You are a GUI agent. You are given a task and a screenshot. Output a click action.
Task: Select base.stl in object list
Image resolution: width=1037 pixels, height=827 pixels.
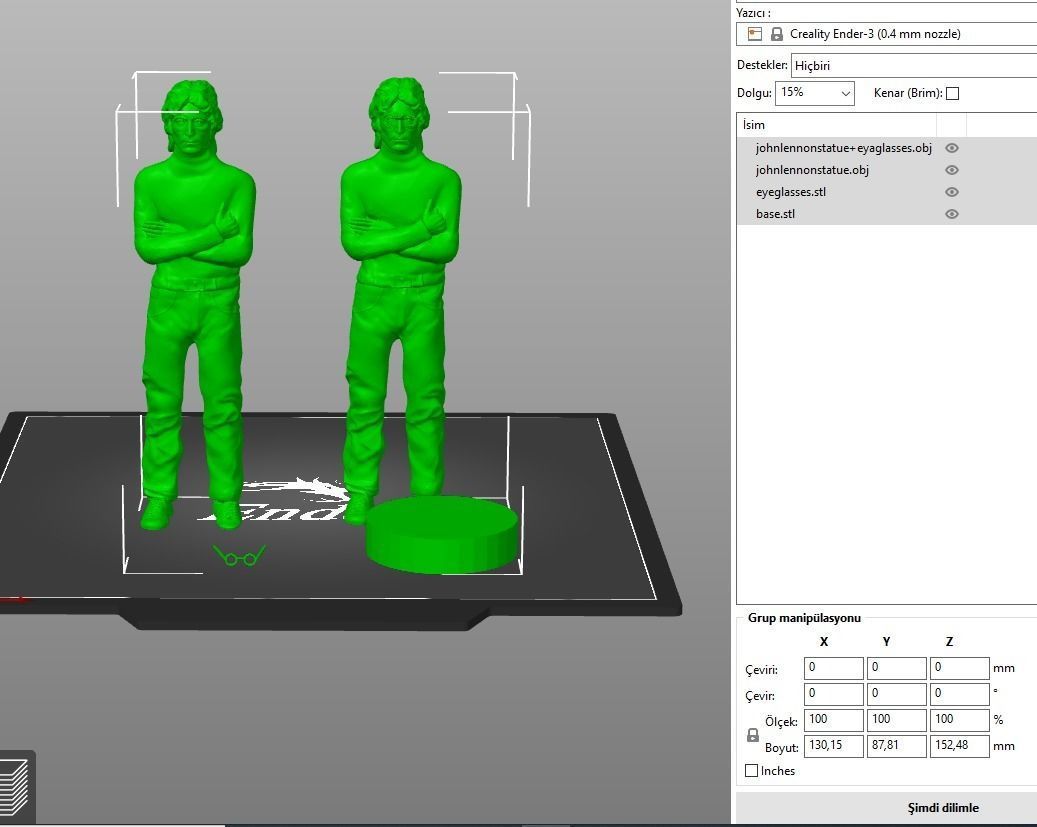tap(775, 214)
